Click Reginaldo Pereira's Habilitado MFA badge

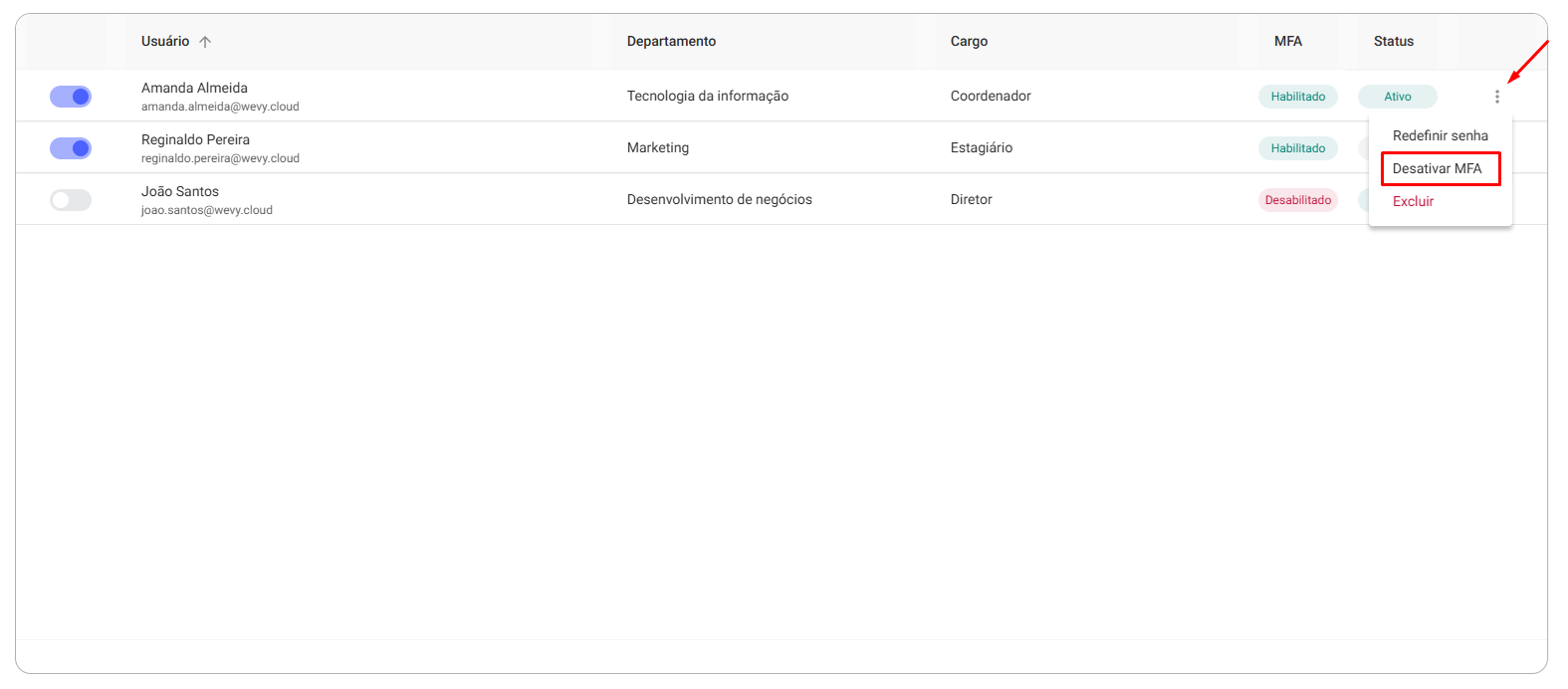pos(1298,148)
